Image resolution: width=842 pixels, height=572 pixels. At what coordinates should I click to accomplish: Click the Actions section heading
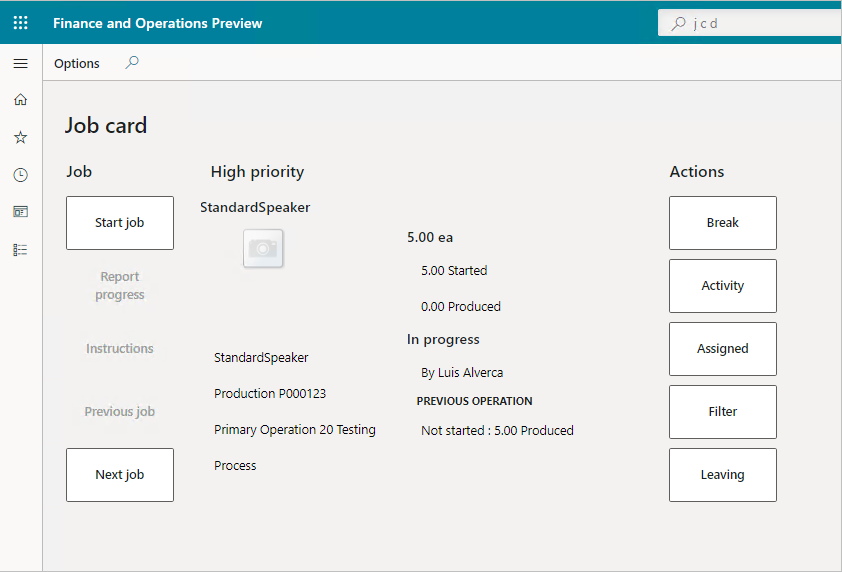click(696, 172)
